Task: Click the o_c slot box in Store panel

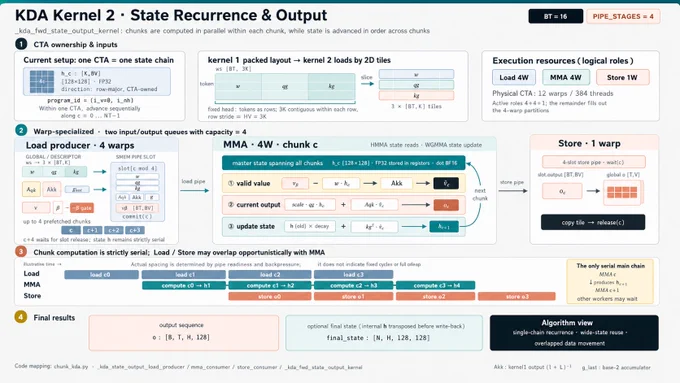Action: tap(562, 191)
